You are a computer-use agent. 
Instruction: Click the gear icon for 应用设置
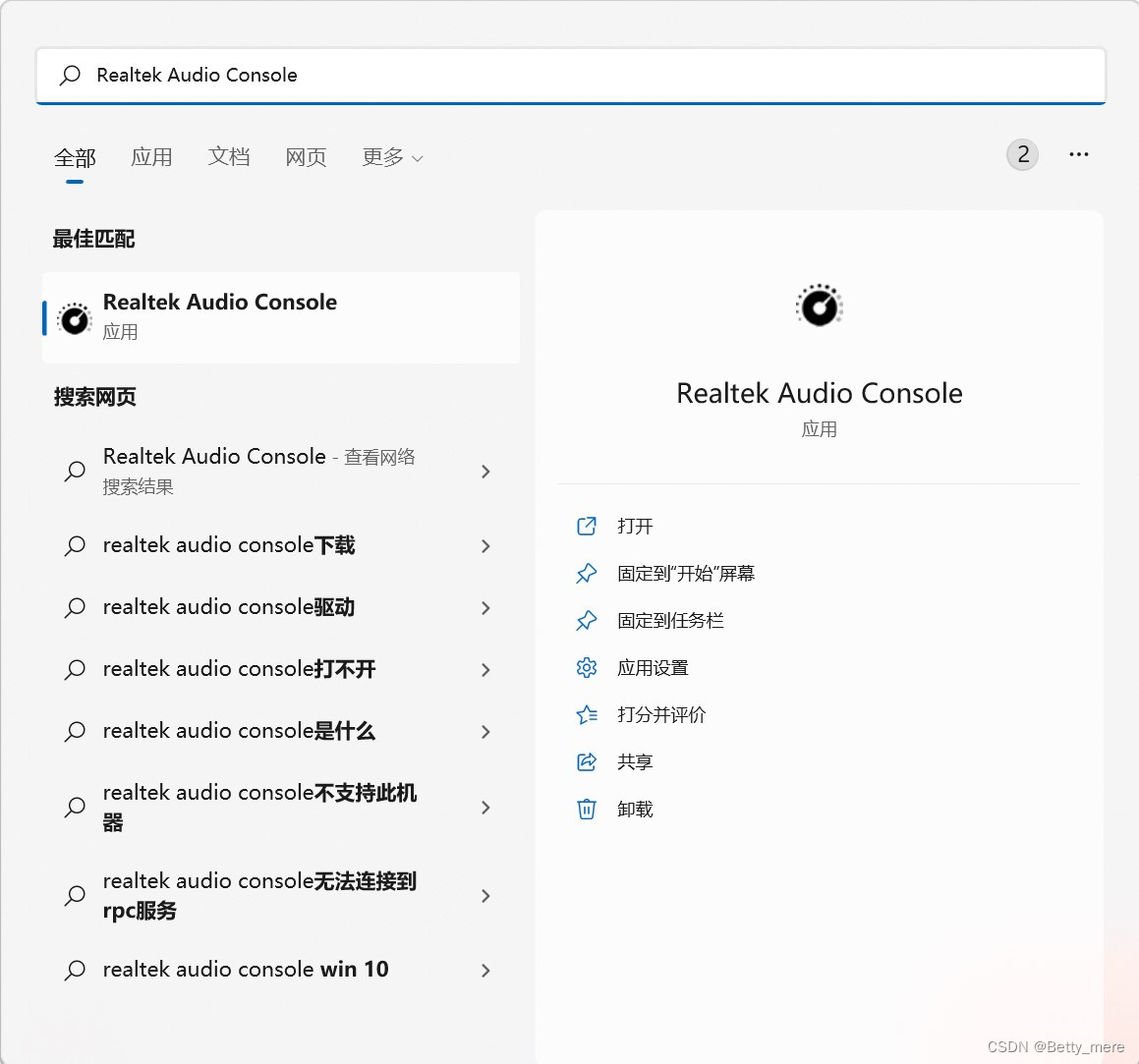(x=587, y=667)
